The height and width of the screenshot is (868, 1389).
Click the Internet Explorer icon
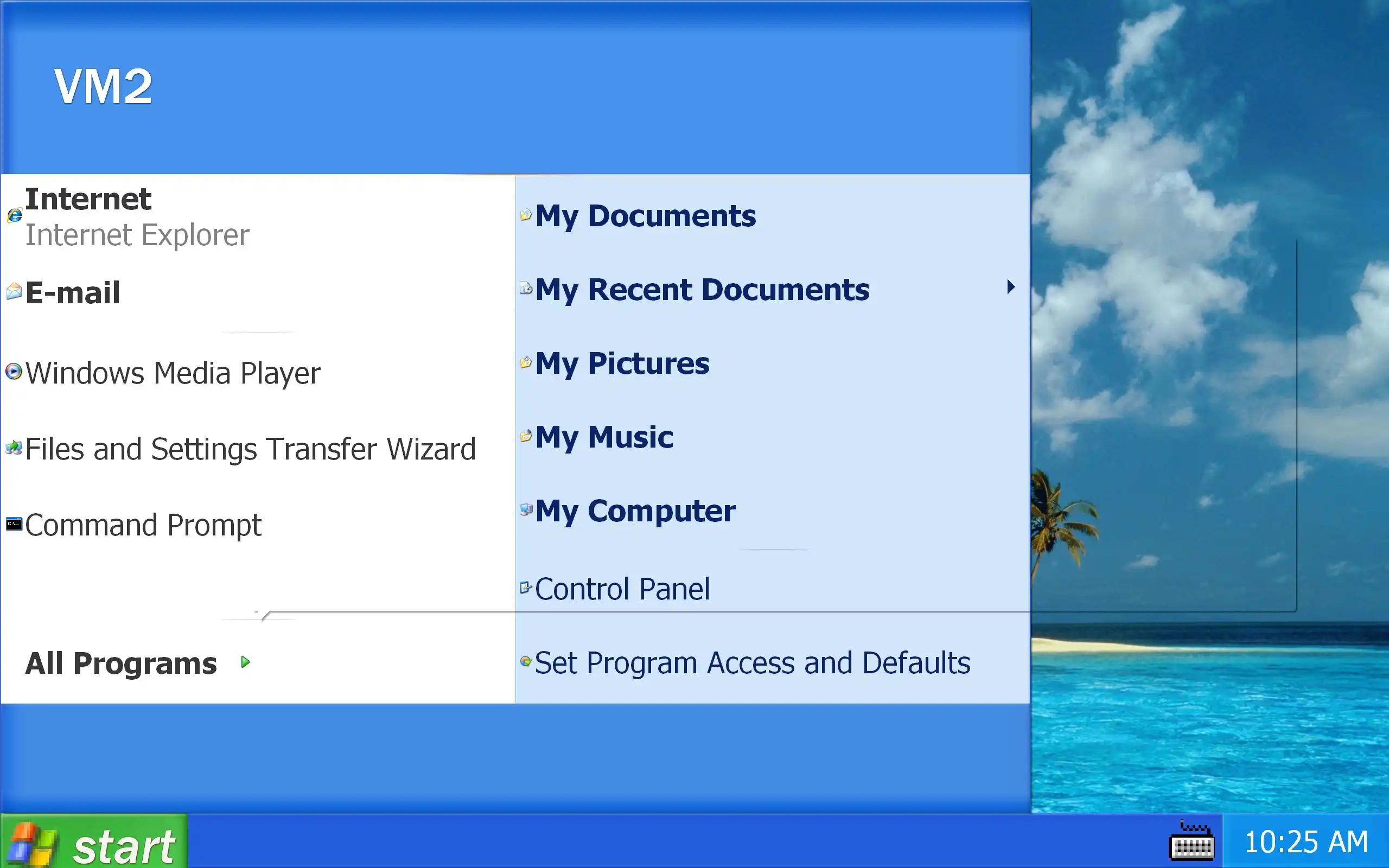pos(14,216)
